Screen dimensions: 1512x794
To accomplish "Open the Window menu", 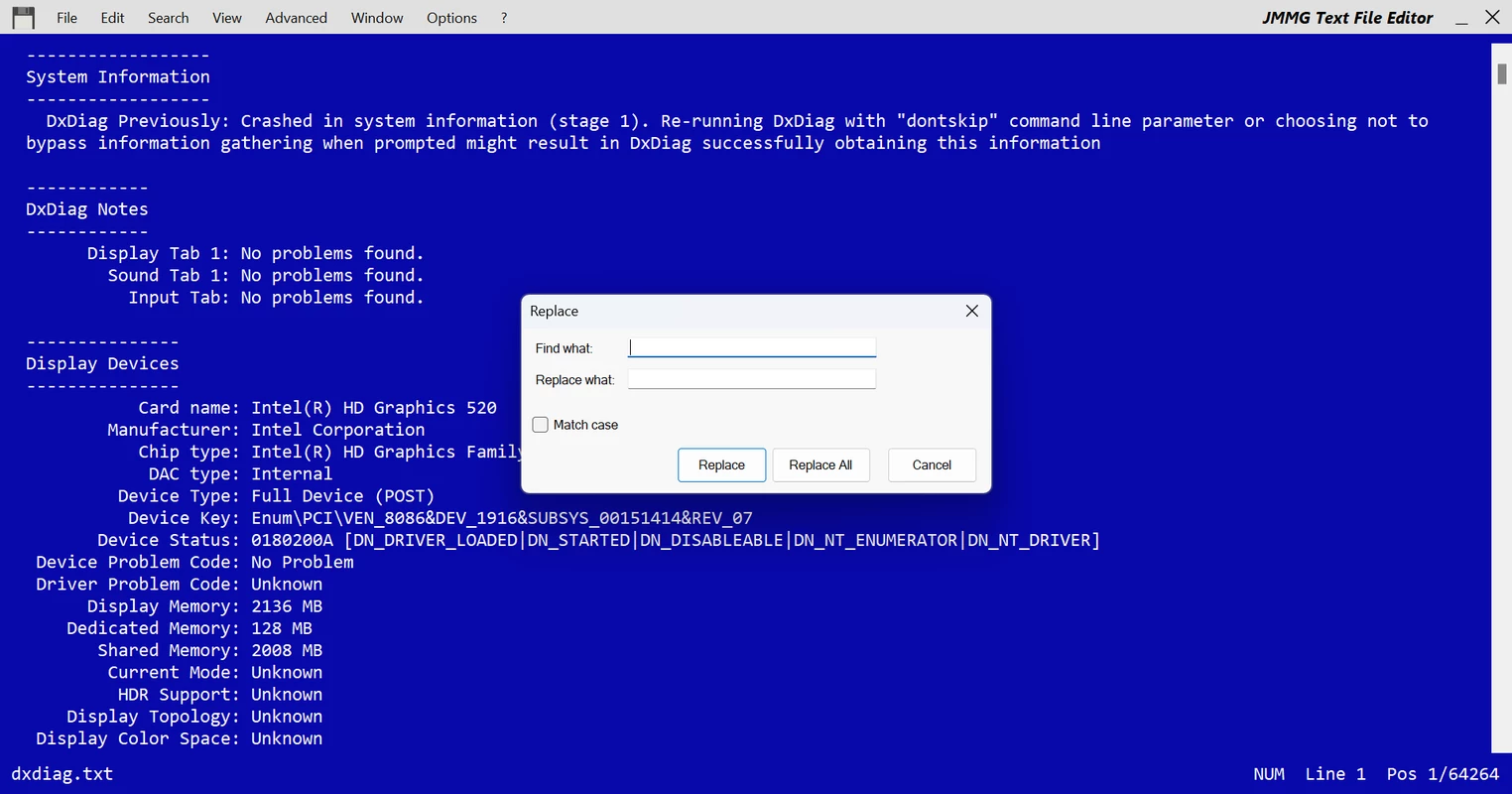I will 377,18.
